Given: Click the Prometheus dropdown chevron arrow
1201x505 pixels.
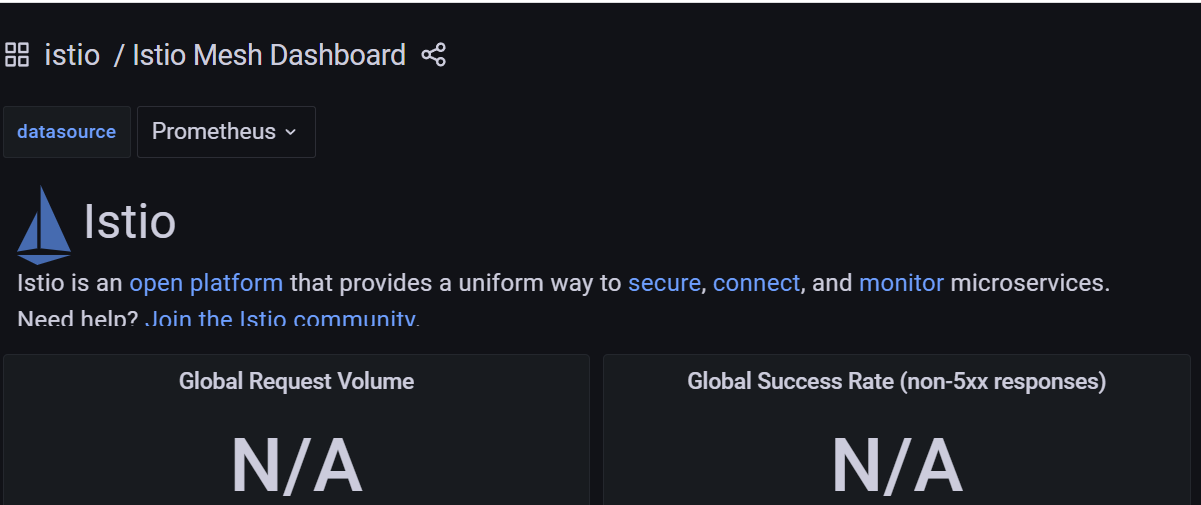Looking at the screenshot, I should [291, 132].
